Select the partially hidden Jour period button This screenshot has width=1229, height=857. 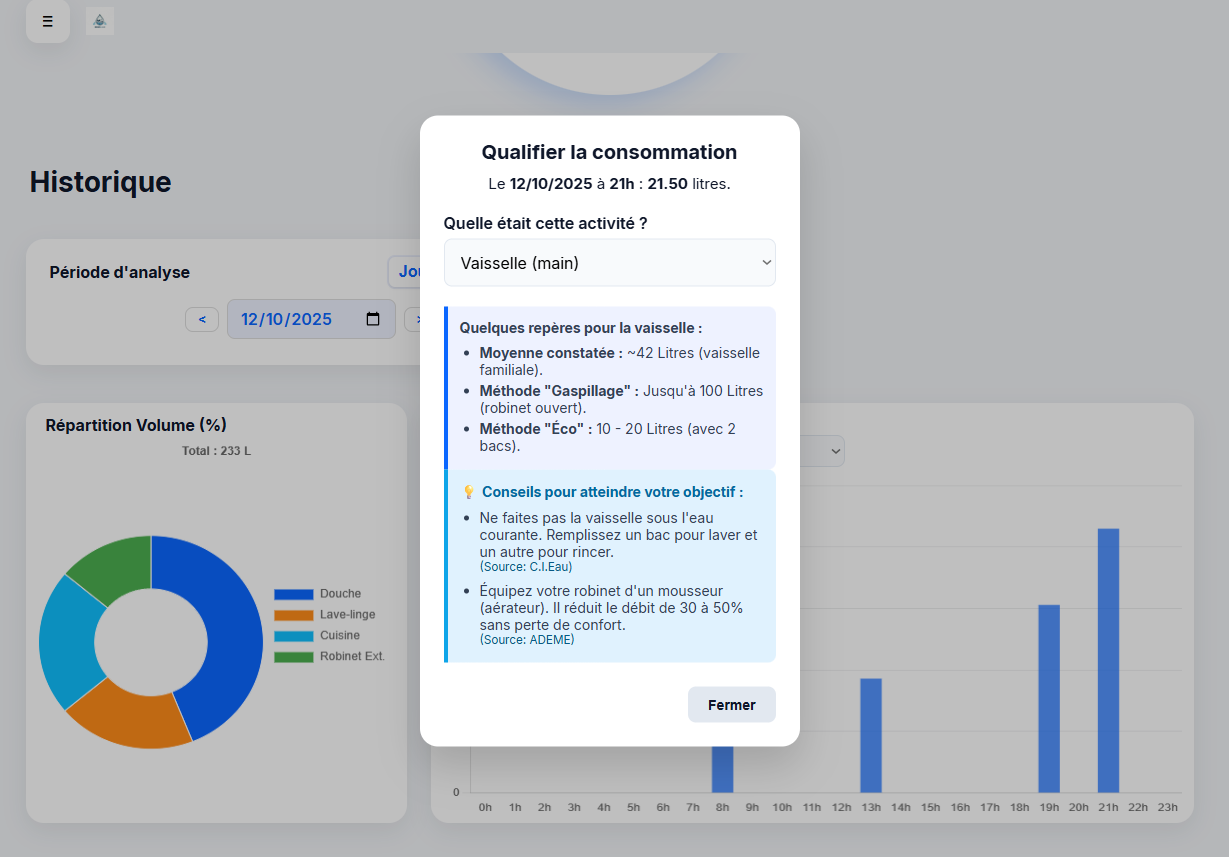(404, 272)
